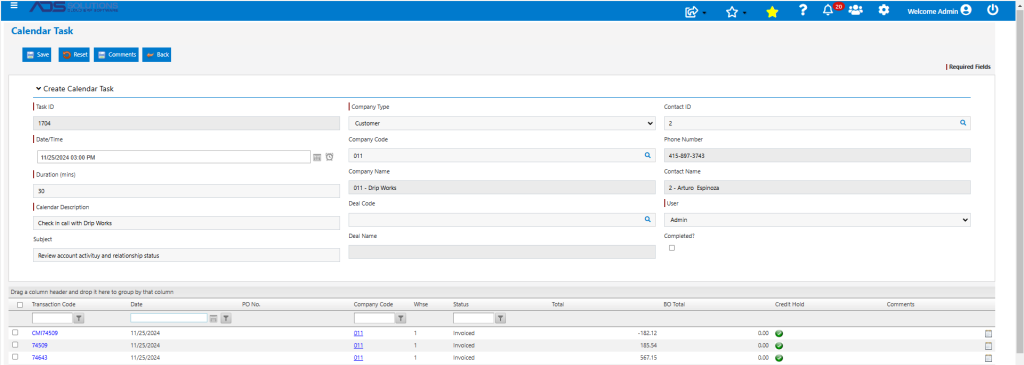The image size is (1024, 365).
Task: Click the yellow filled star icon
Action: click(x=772, y=11)
